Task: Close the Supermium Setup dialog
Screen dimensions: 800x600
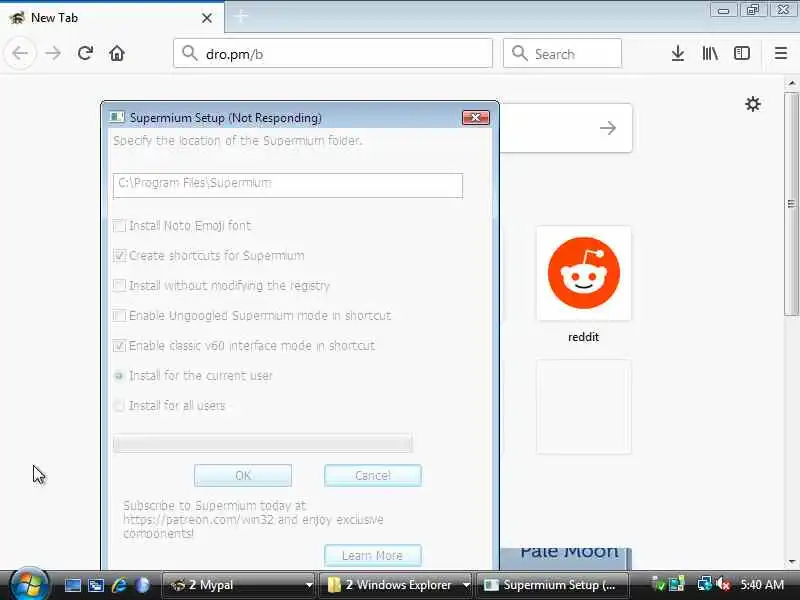Action: coord(476,118)
